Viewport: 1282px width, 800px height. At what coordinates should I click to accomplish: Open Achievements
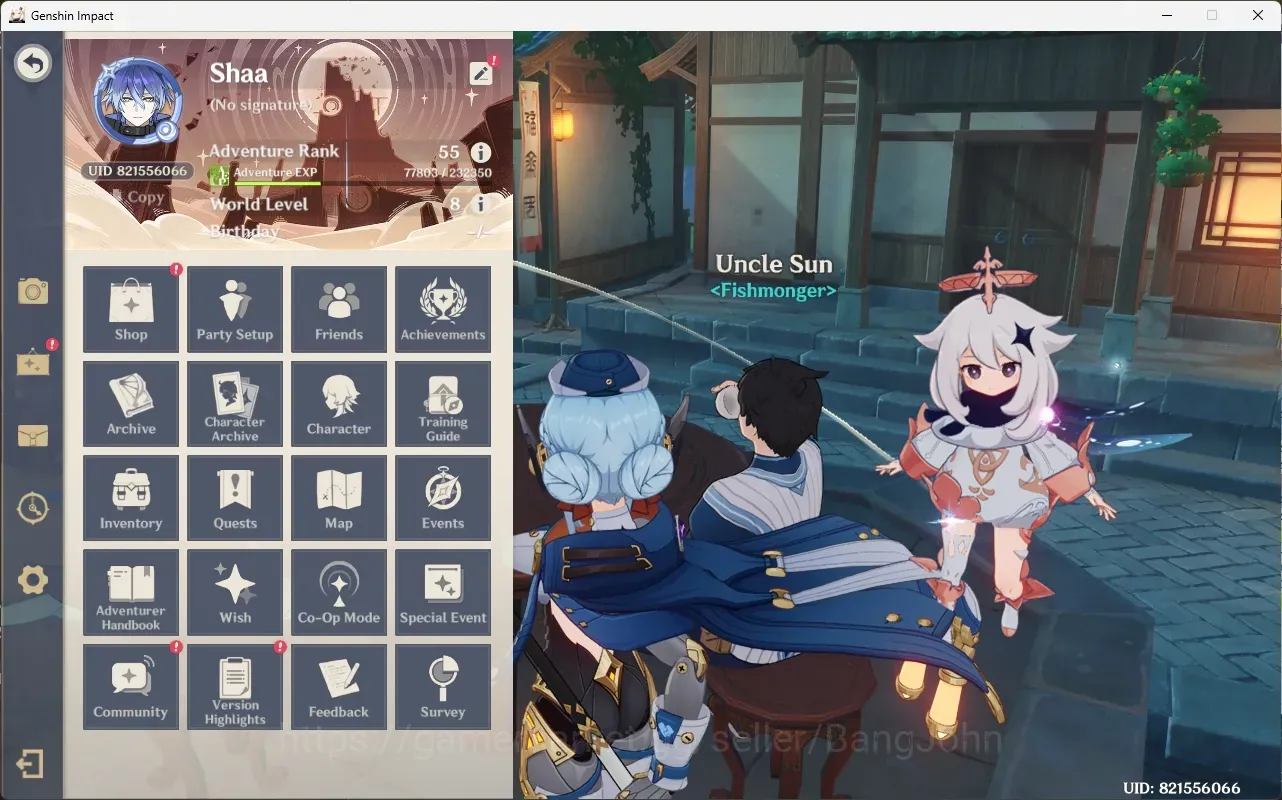coord(443,309)
